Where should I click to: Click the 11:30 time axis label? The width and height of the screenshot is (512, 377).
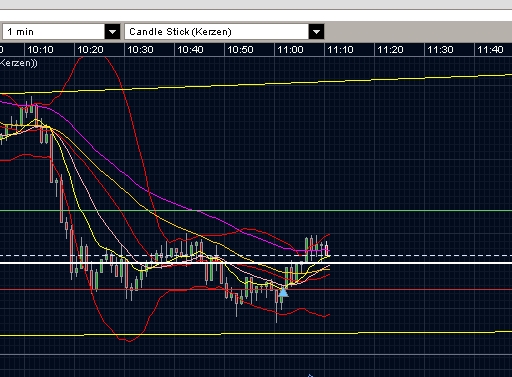(440, 50)
